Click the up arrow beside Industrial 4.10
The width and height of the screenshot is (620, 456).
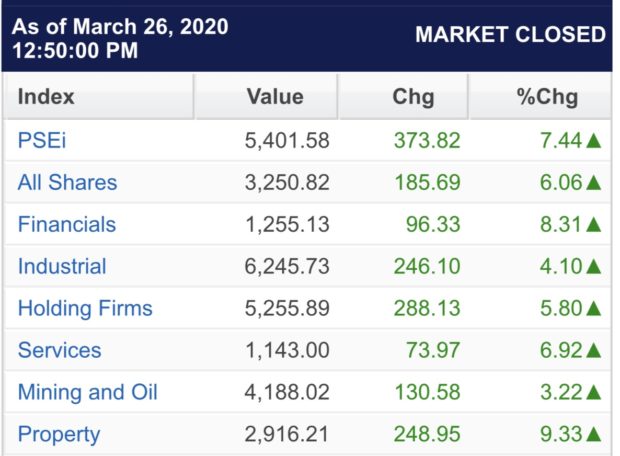click(x=594, y=267)
